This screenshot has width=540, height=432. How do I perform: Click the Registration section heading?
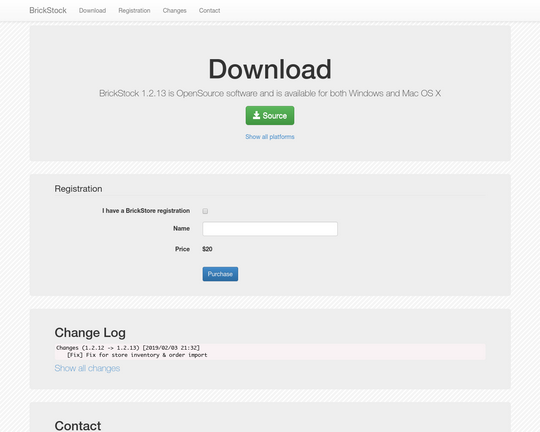tap(78, 189)
